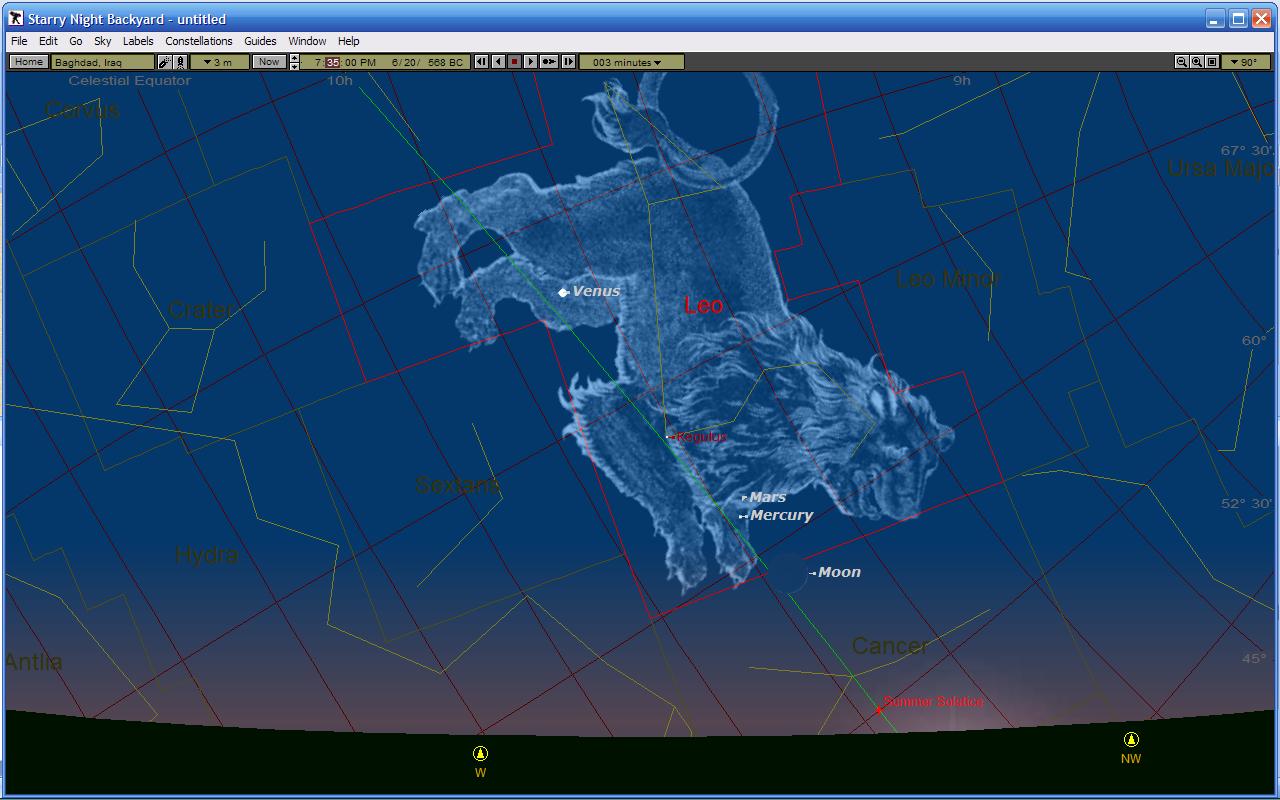The height and width of the screenshot is (800, 1280).
Task: Click the time stepper down arrow
Action: tap(294, 66)
